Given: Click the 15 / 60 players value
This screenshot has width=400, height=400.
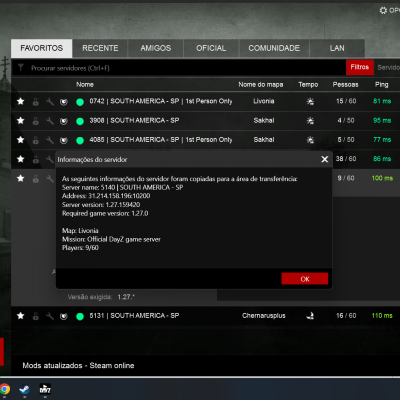Looking at the screenshot, I should [346, 101].
